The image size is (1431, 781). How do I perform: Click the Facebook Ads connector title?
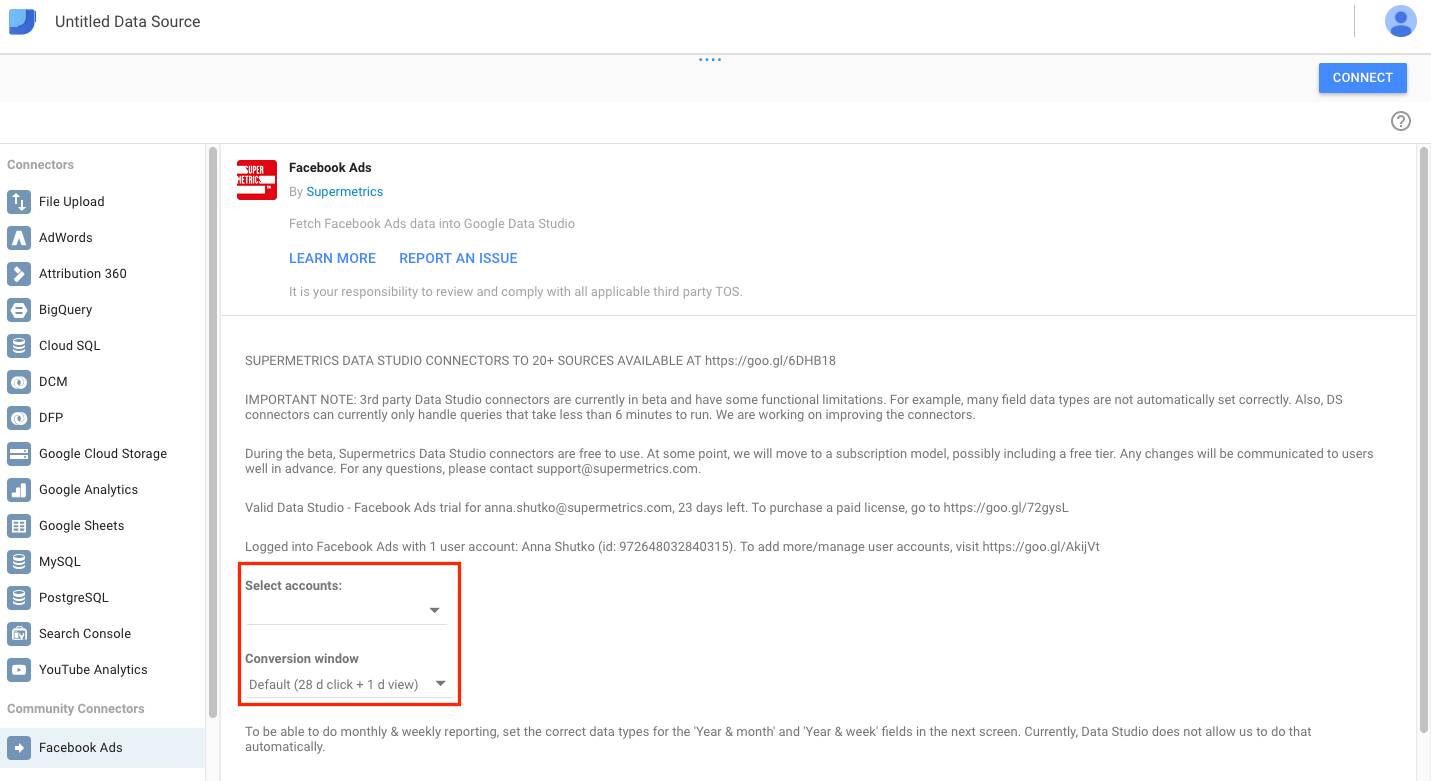(x=330, y=168)
